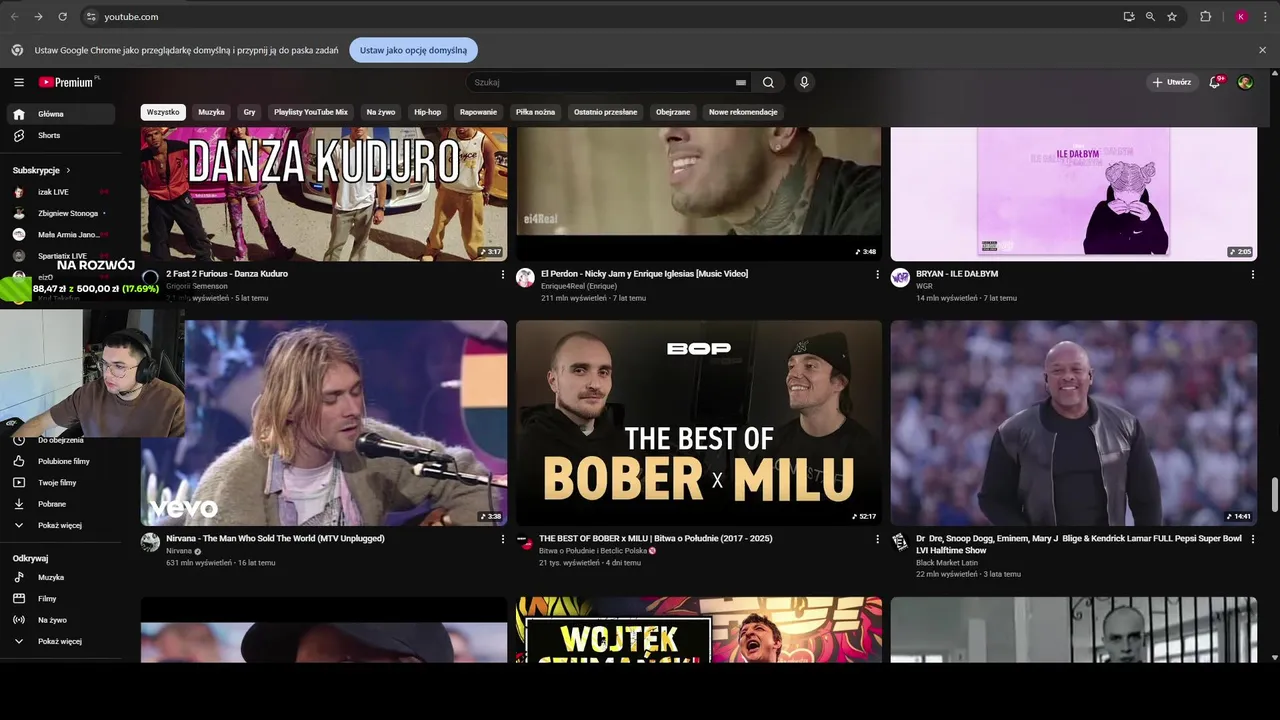The width and height of the screenshot is (1280, 720).
Task: Open THE BEST OF BOBER x MILU thumbnail
Action: 699,423
